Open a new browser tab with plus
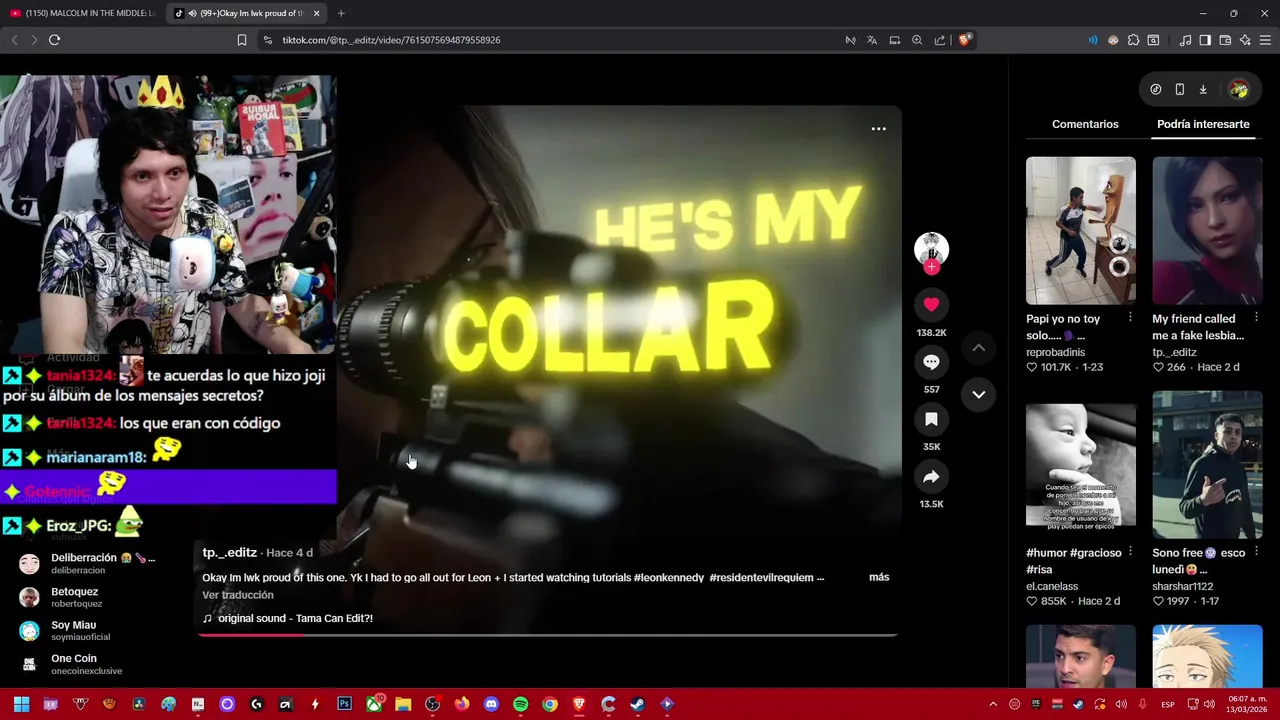This screenshot has height=720, width=1280. click(x=341, y=13)
